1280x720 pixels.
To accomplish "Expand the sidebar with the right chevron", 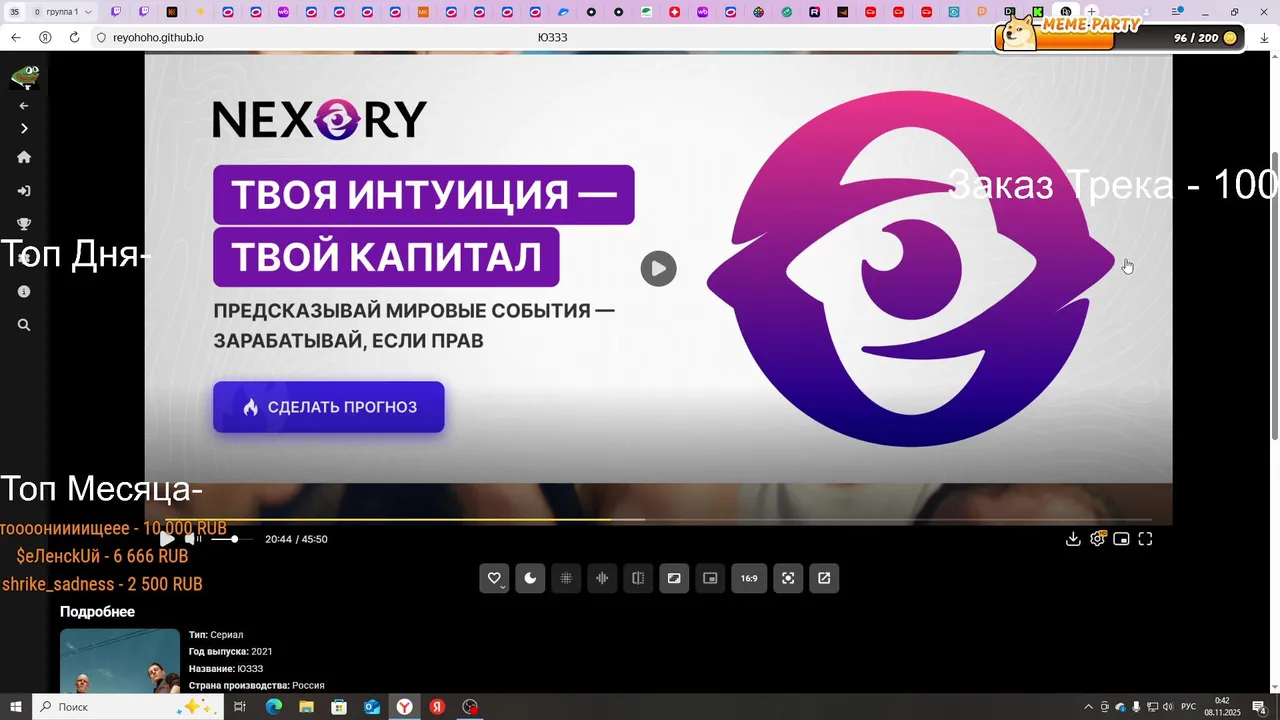I will point(24,128).
